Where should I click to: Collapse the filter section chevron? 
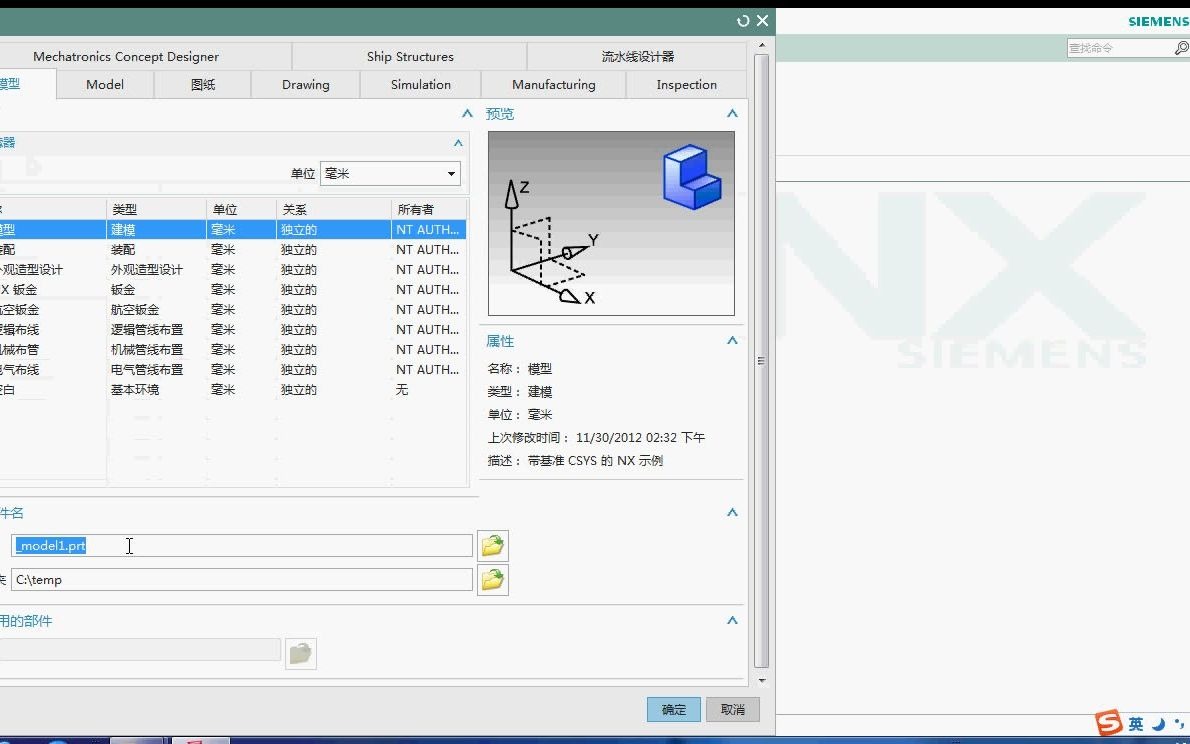tap(458, 143)
